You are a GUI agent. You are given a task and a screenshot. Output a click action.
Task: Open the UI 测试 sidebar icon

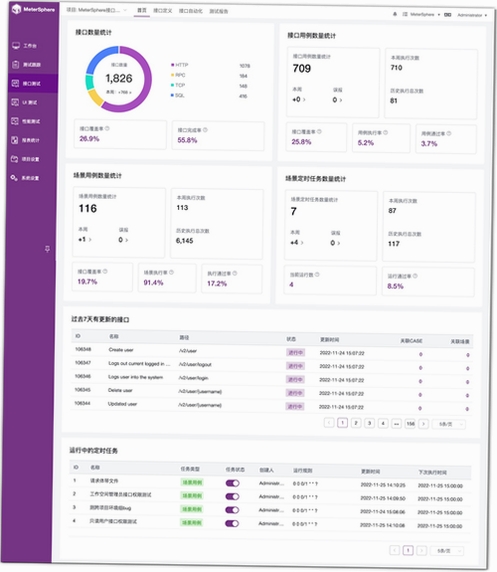tap(15, 102)
